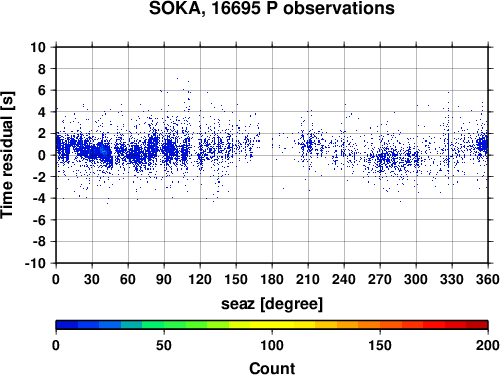Screen dimensions: 500x375
Task: Click the Time residual [s] axis label
Action: click(7, 155)
